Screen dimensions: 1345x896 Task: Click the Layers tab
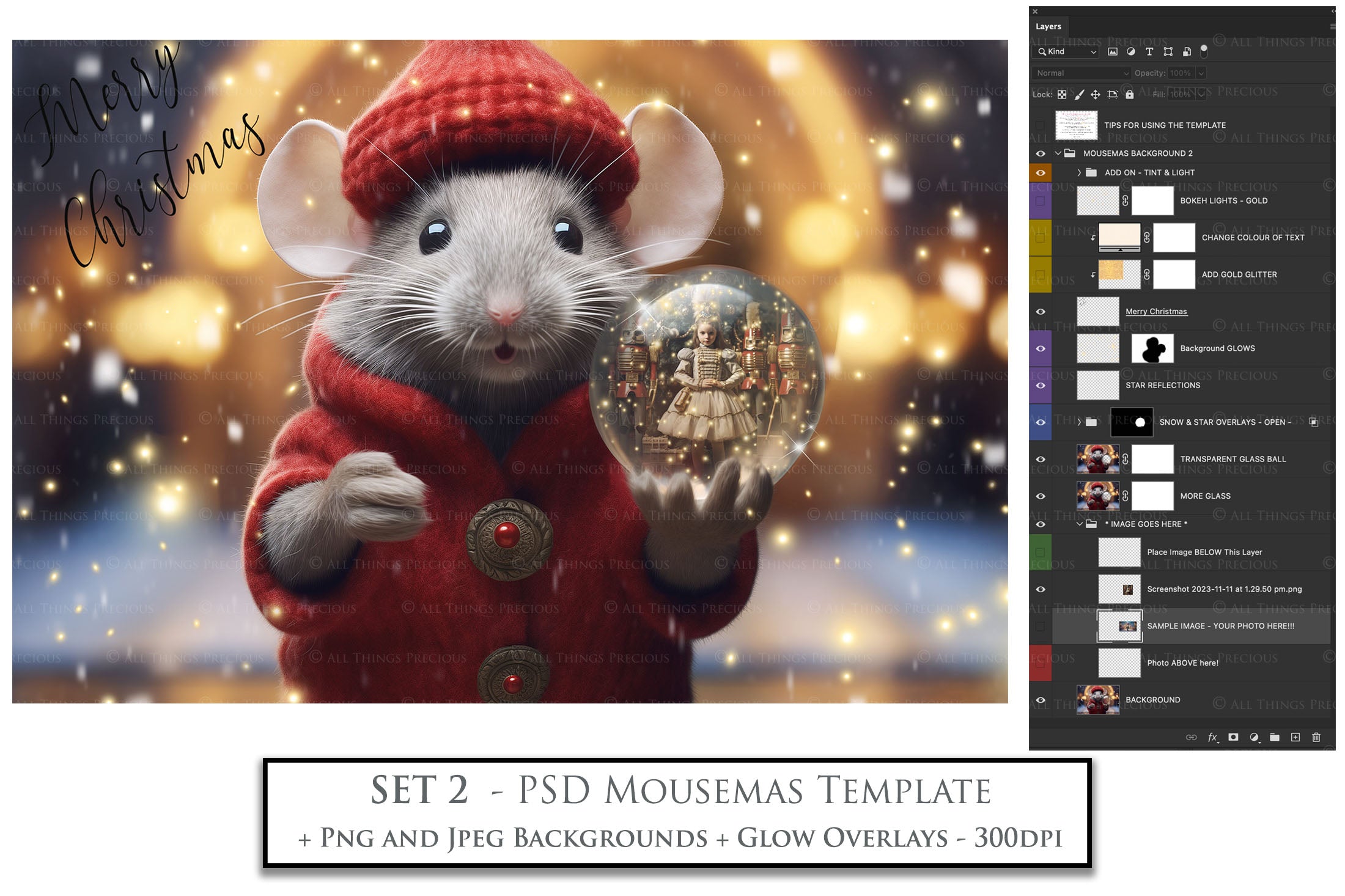(x=1049, y=26)
